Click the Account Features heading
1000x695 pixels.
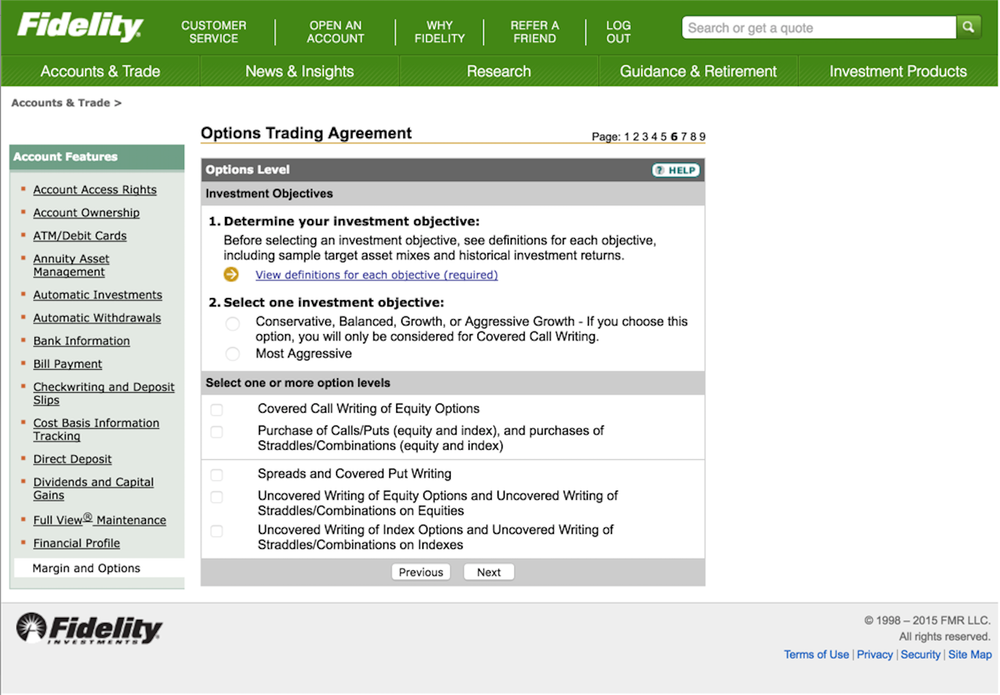65,157
